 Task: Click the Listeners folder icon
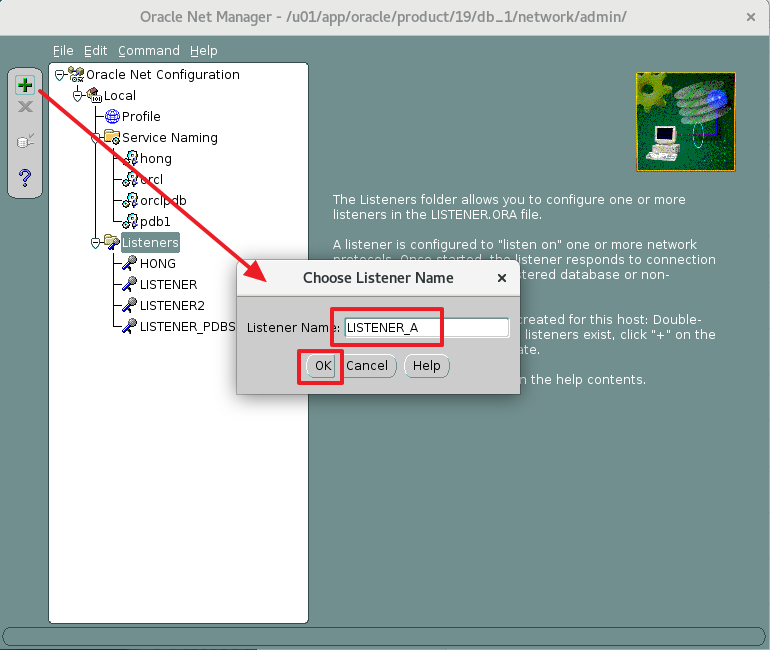[x=112, y=242]
